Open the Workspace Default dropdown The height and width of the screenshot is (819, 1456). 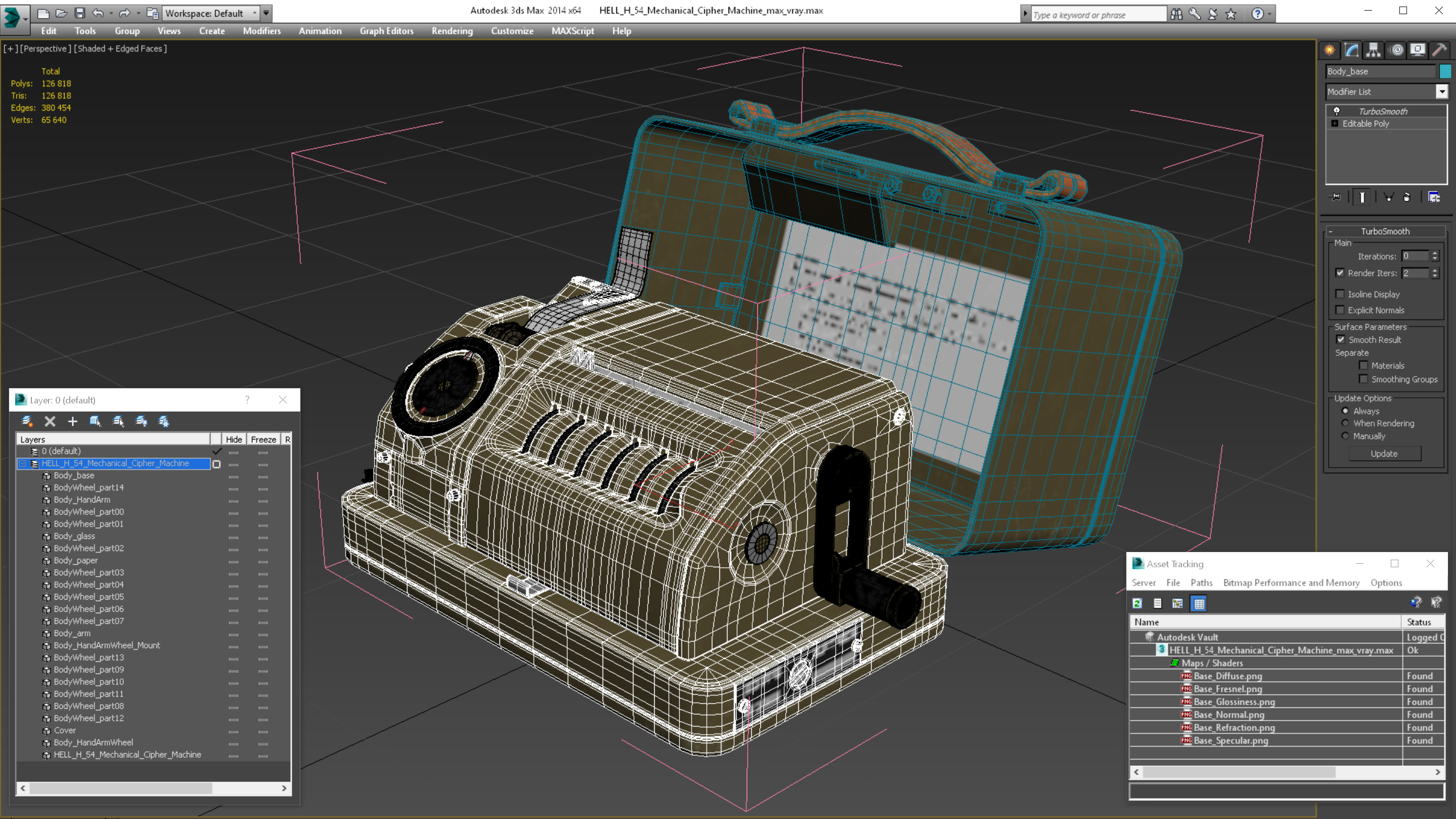coord(254,13)
